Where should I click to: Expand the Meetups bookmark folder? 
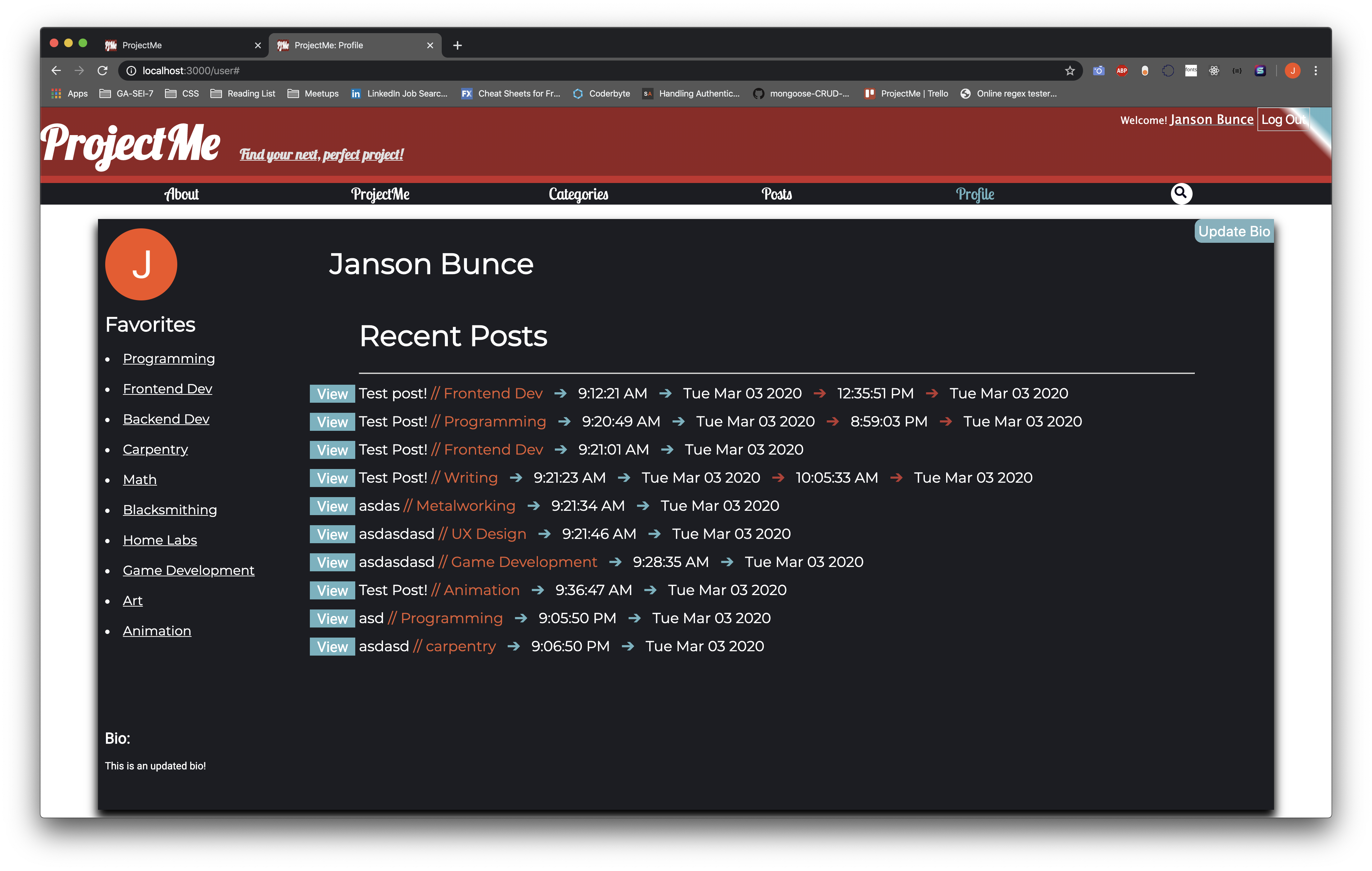313,93
